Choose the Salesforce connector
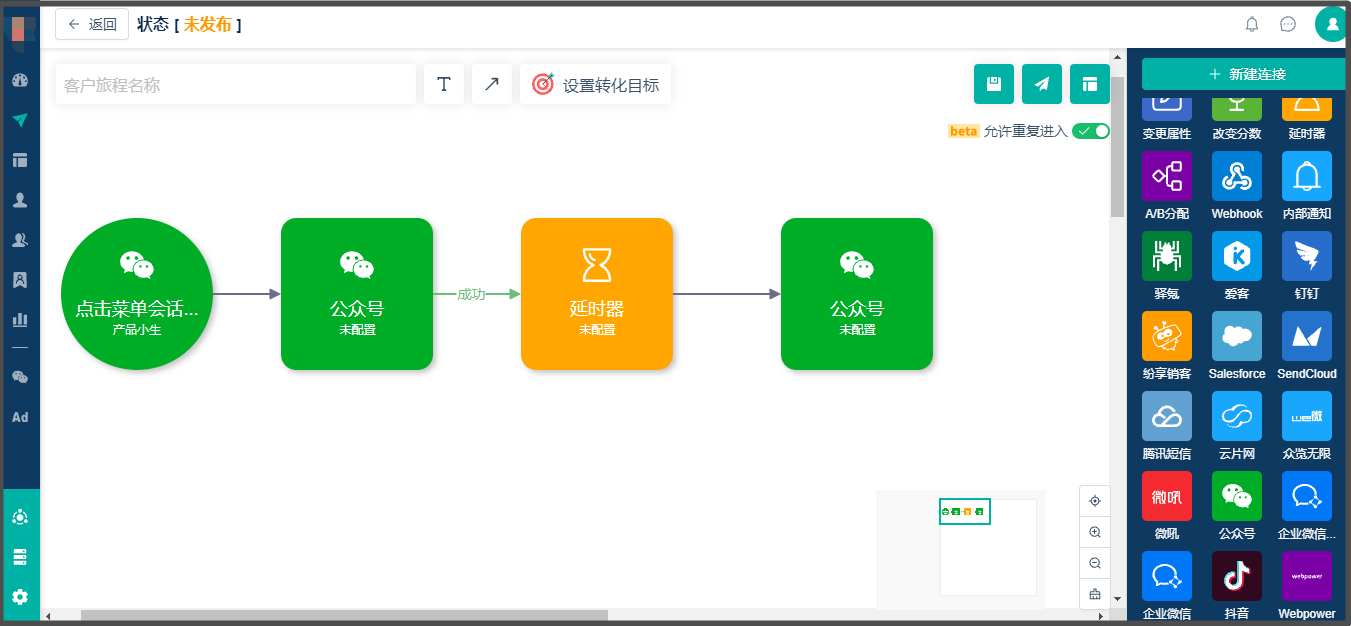 [x=1237, y=346]
